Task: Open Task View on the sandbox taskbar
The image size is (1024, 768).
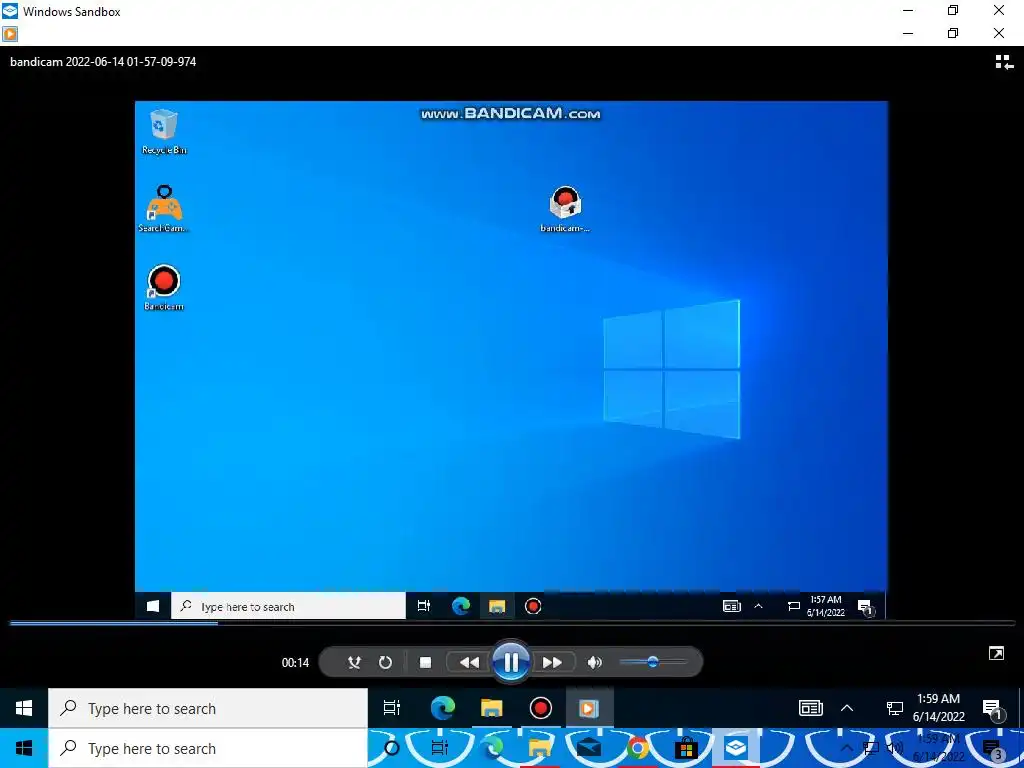Action: pos(392,708)
